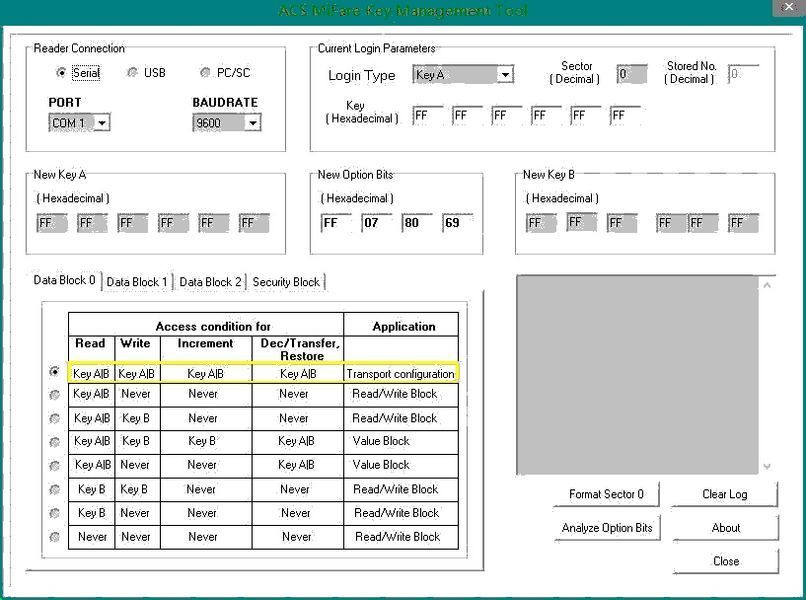
Task: Open the BAUDRATE 9600 dropdown
Action: click(x=227, y=123)
